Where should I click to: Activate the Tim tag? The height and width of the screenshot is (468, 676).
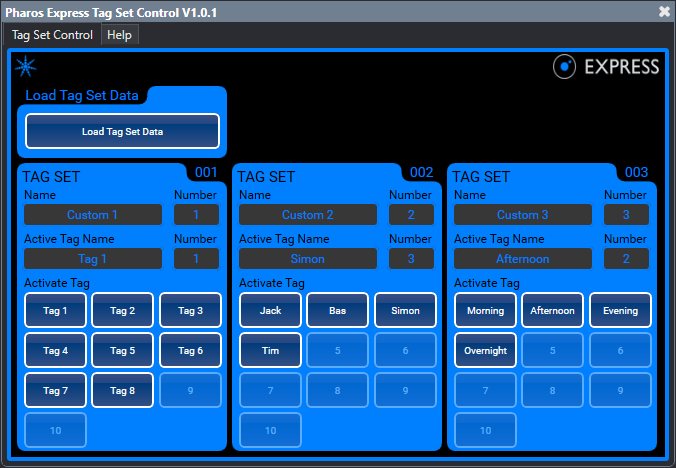point(270,350)
